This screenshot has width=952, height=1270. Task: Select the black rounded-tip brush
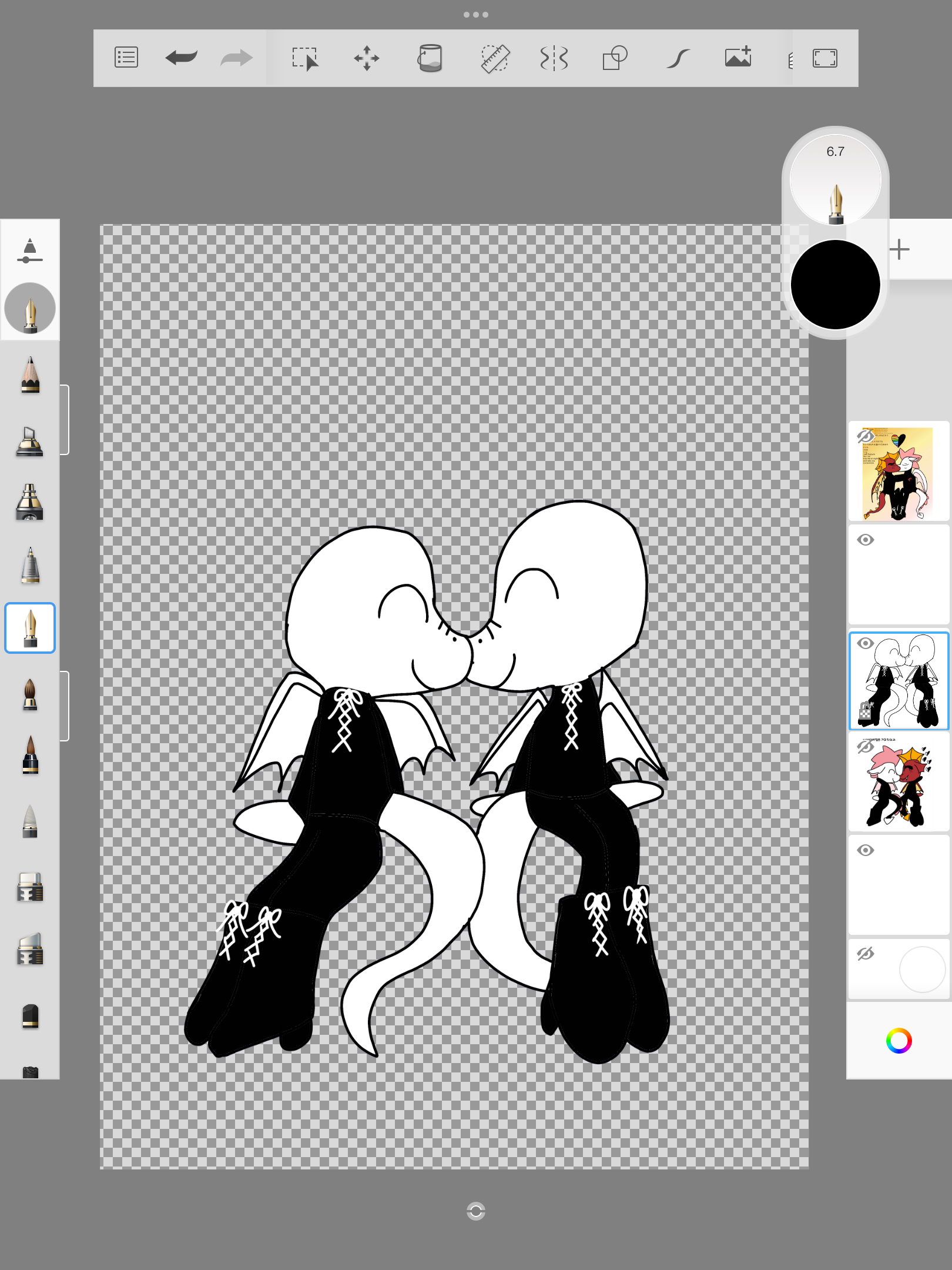point(30,1016)
